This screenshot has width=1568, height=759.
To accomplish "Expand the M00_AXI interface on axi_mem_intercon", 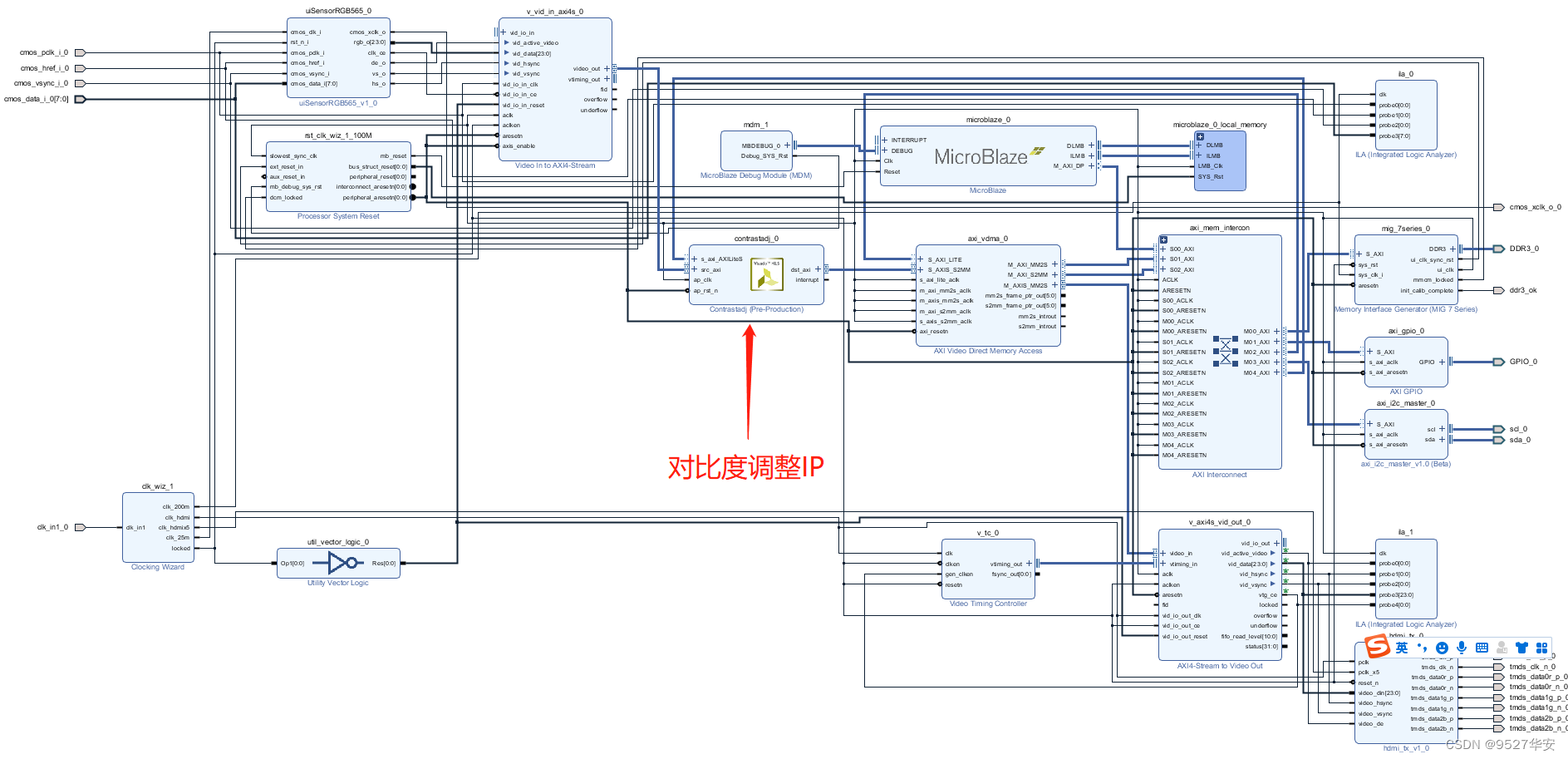I will (x=1277, y=331).
